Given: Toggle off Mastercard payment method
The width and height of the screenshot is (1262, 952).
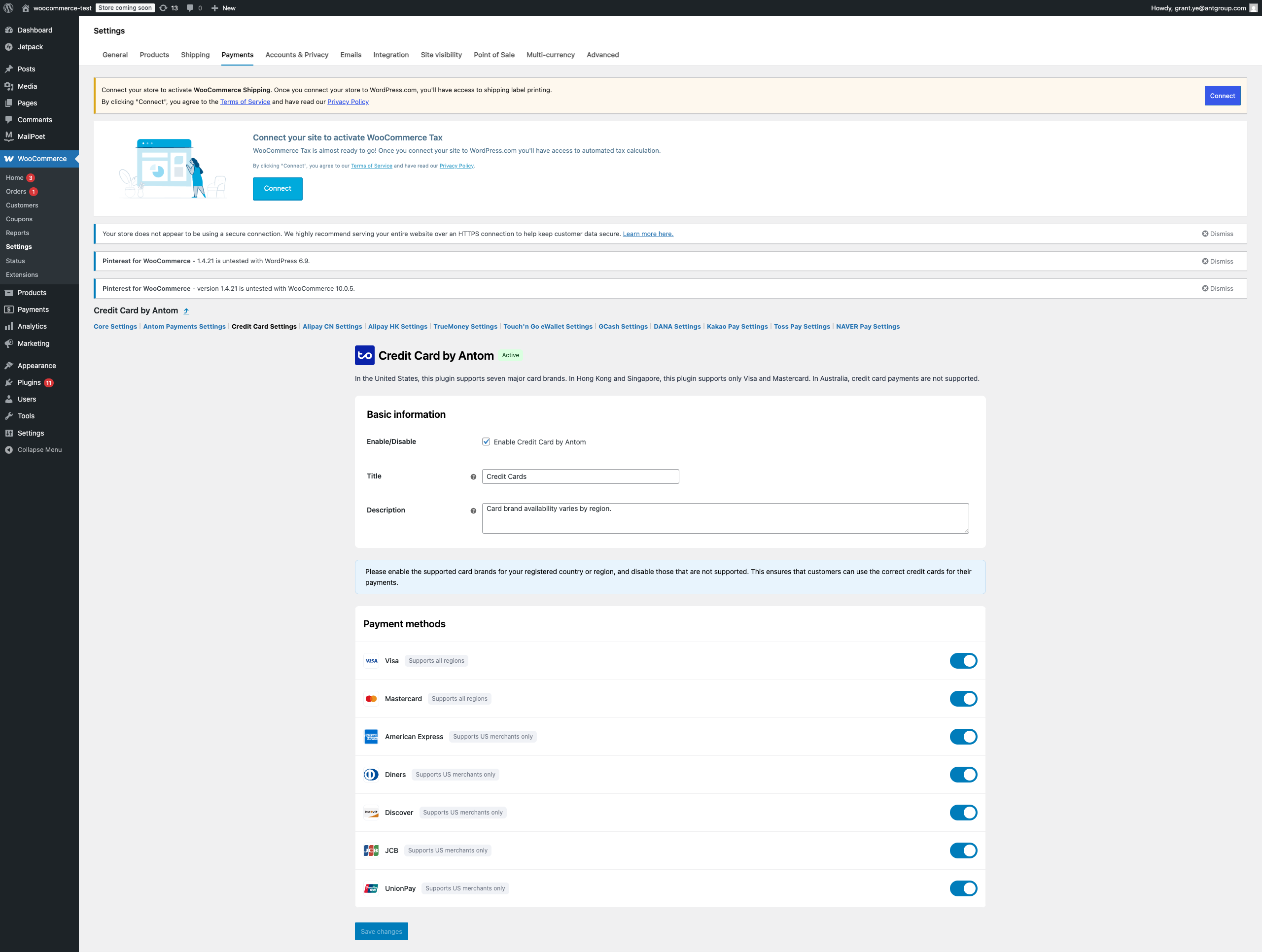Looking at the screenshot, I should (963, 699).
